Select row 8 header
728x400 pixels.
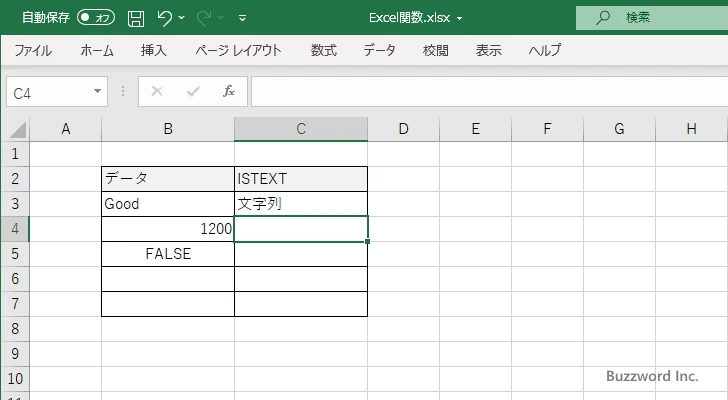pyautogui.click(x=15, y=329)
